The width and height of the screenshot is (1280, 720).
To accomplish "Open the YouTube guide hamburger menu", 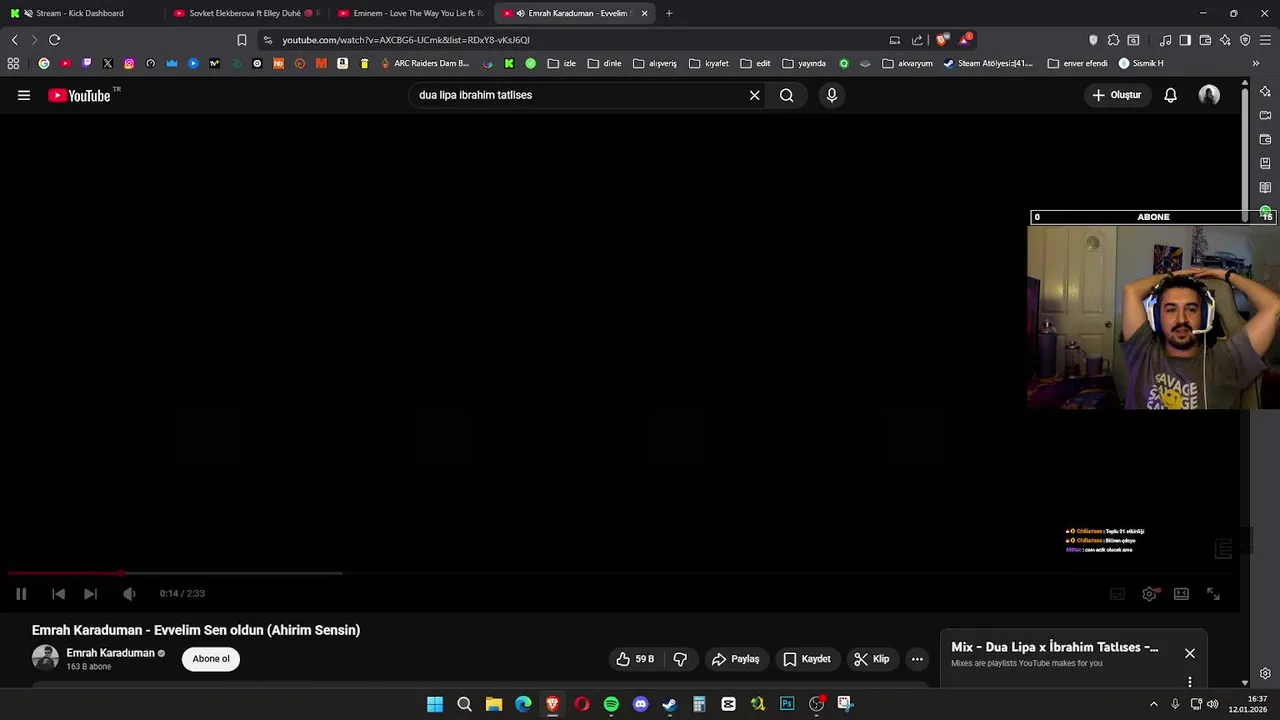I will 24,95.
